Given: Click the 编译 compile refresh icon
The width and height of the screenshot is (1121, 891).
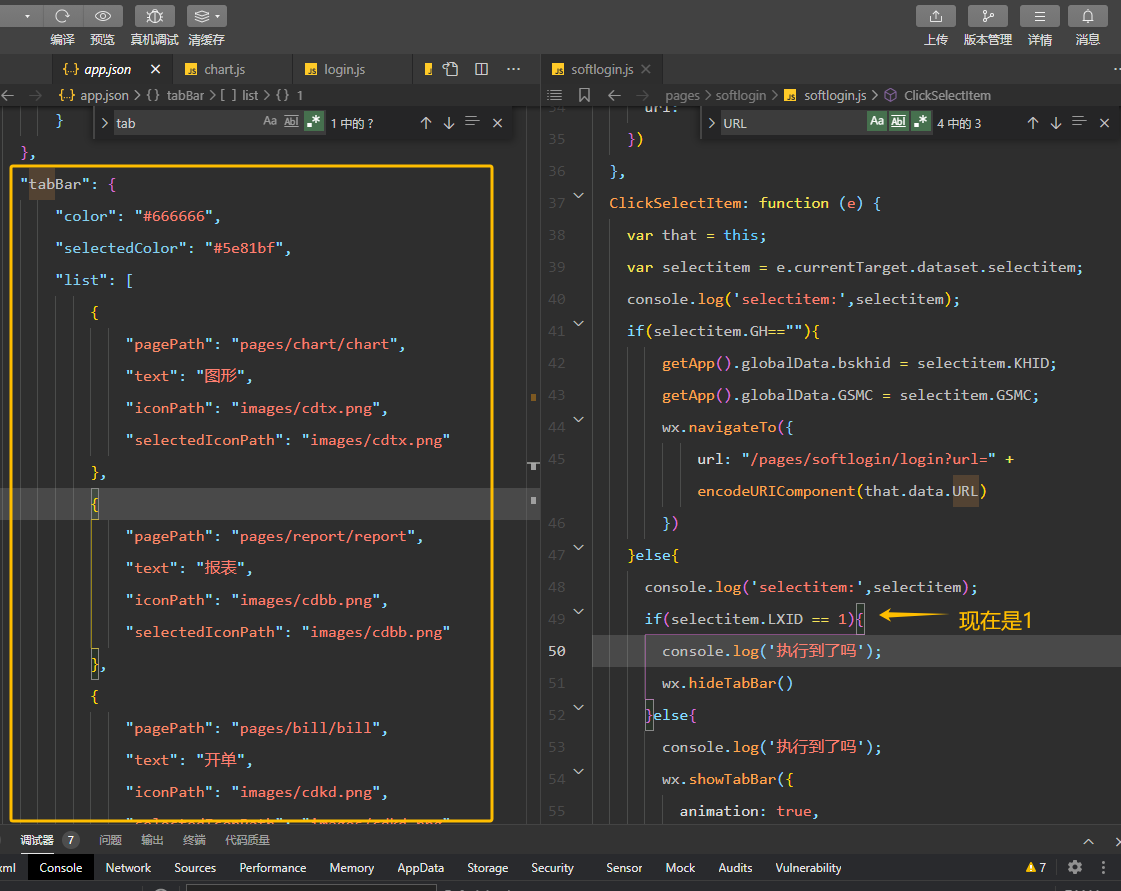Looking at the screenshot, I should point(62,16).
